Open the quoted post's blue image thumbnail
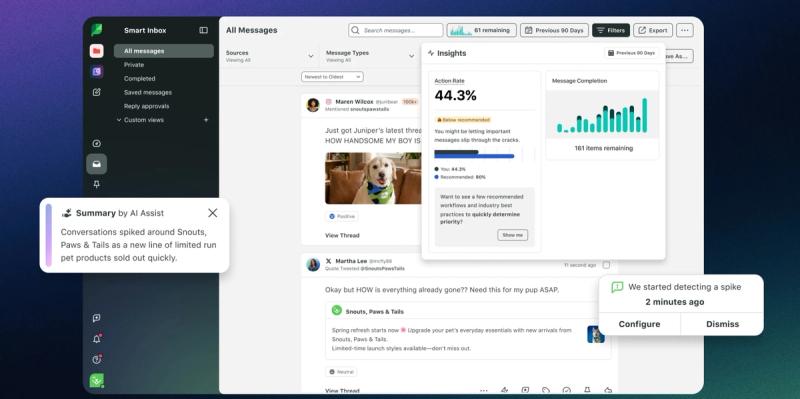800x399 pixels. coord(595,334)
